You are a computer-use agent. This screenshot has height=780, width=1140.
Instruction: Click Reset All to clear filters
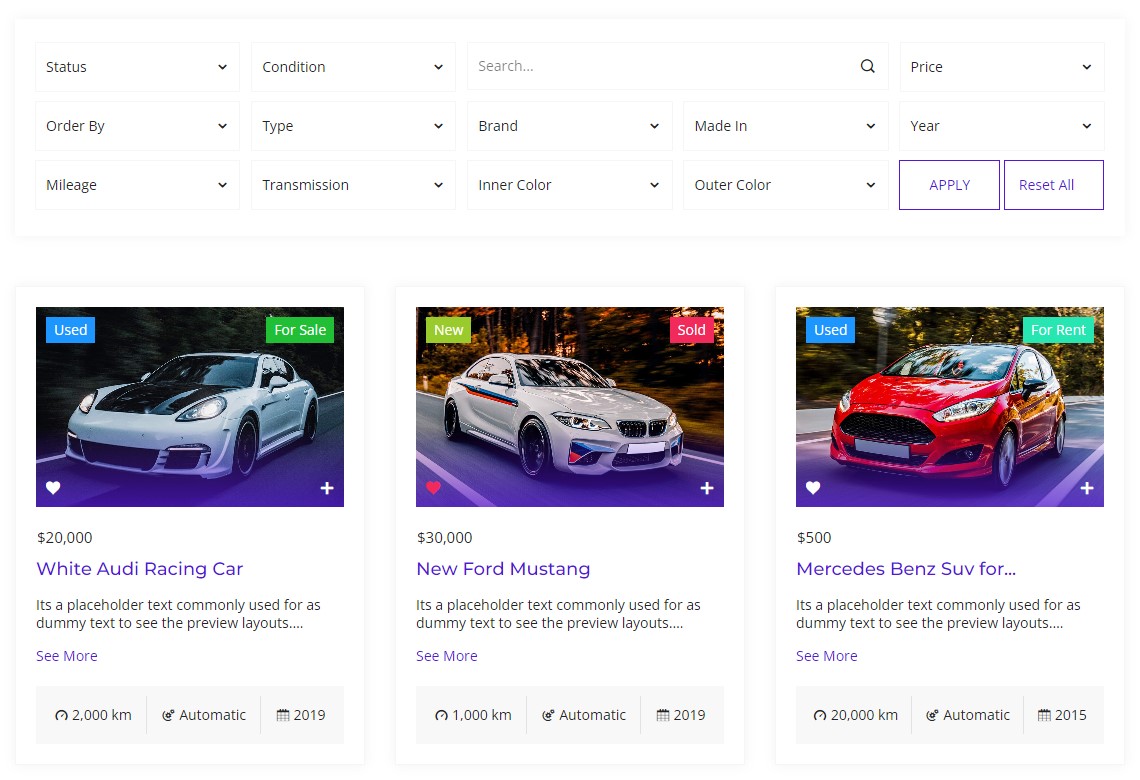(x=1046, y=185)
